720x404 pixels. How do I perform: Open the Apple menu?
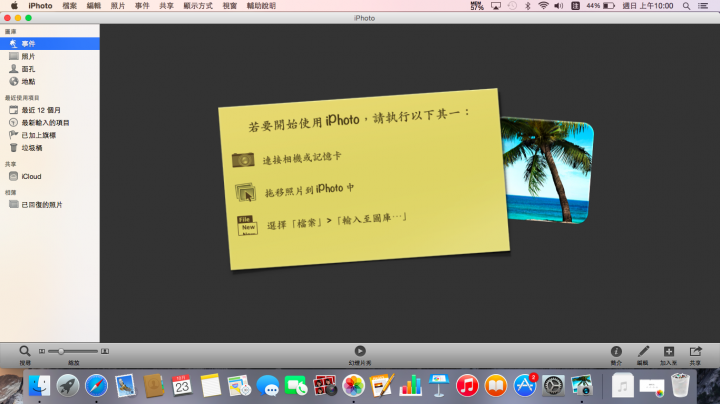click(x=14, y=6)
